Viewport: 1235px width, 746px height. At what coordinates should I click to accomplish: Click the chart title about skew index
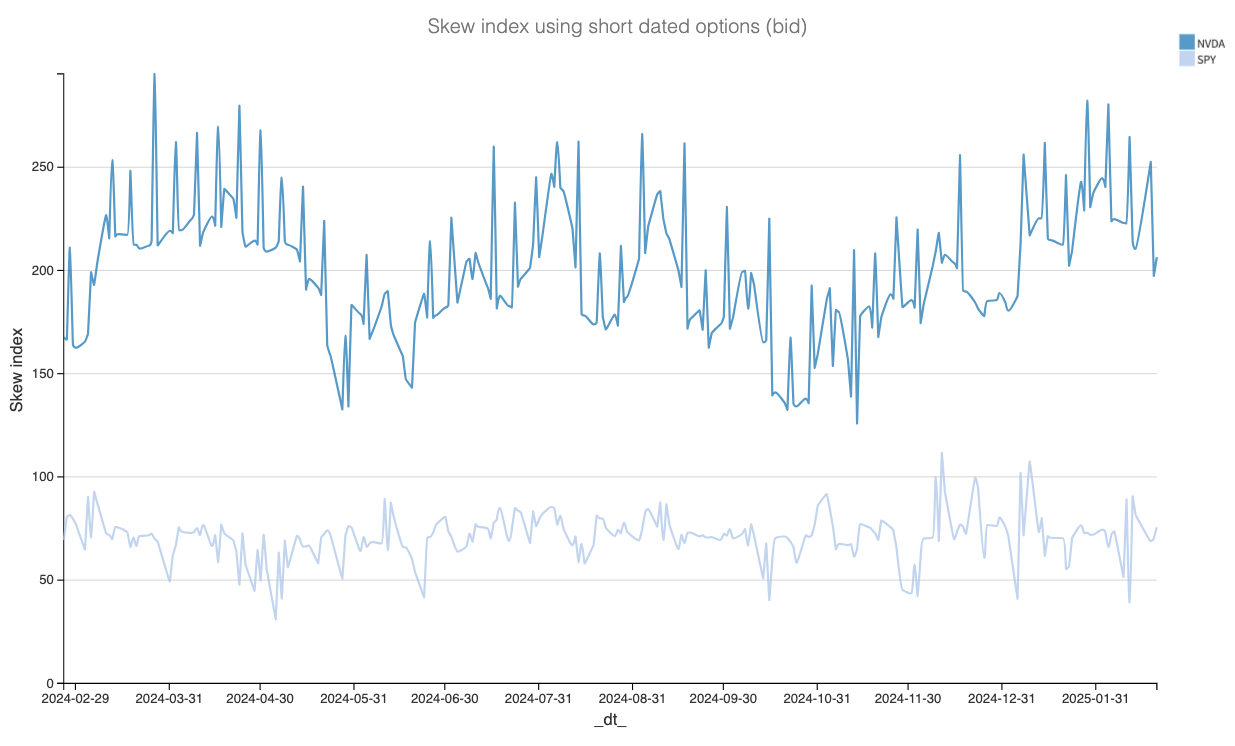617,27
